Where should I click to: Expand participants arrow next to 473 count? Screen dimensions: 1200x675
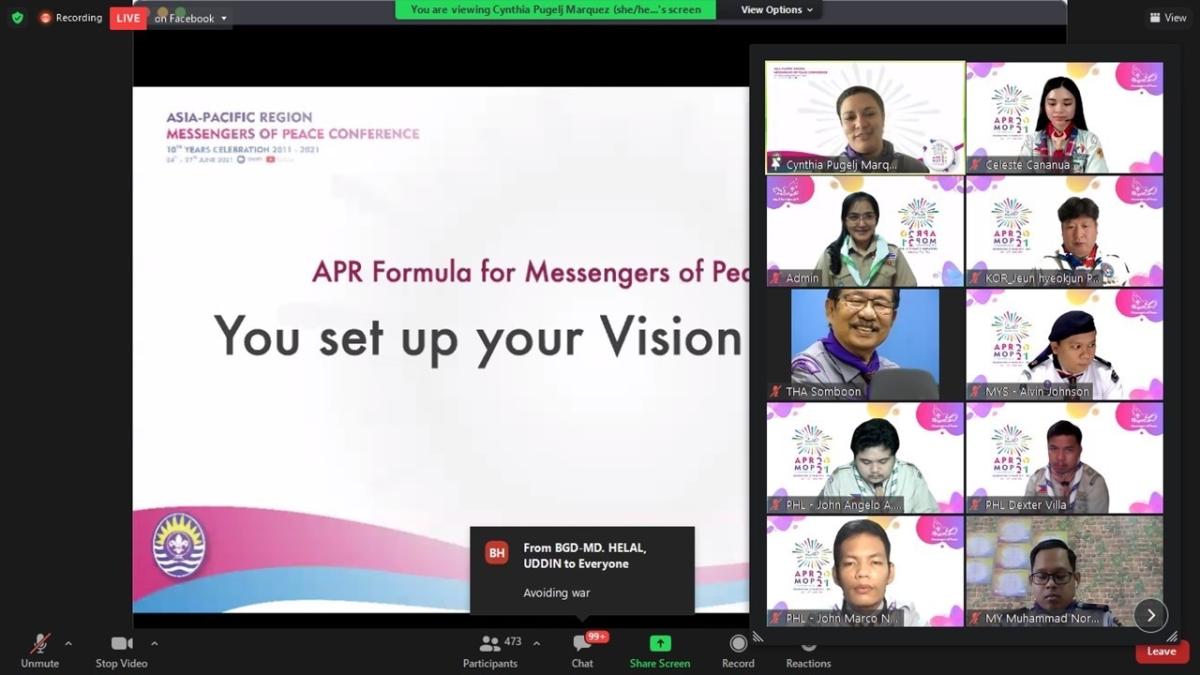click(x=536, y=643)
